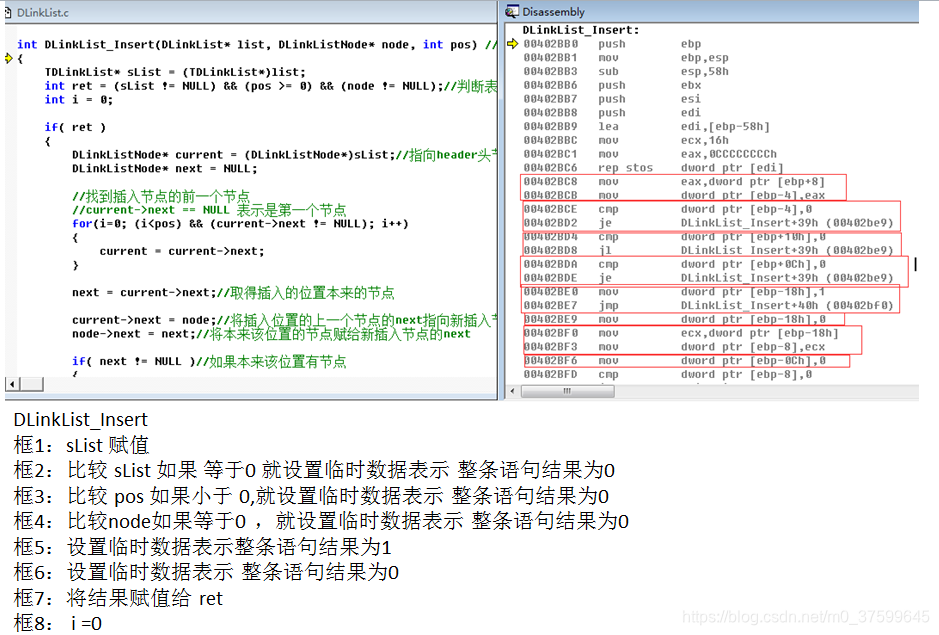Click the 'cmp dword ptr [ebp-8],0' line at 00402BFD
The height and width of the screenshot is (635, 939).
coord(667,374)
